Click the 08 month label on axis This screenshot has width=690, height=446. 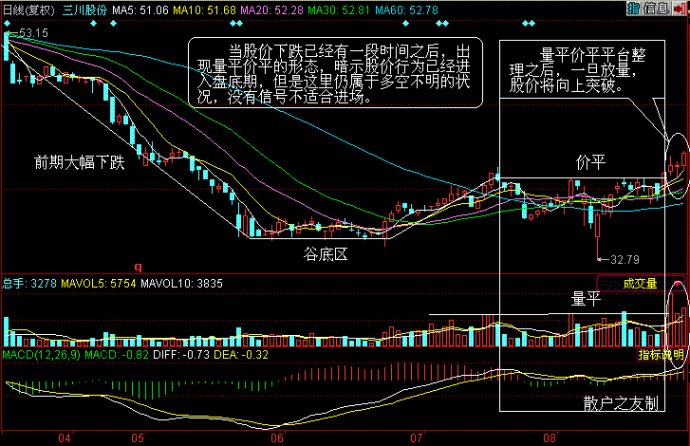click(x=549, y=438)
